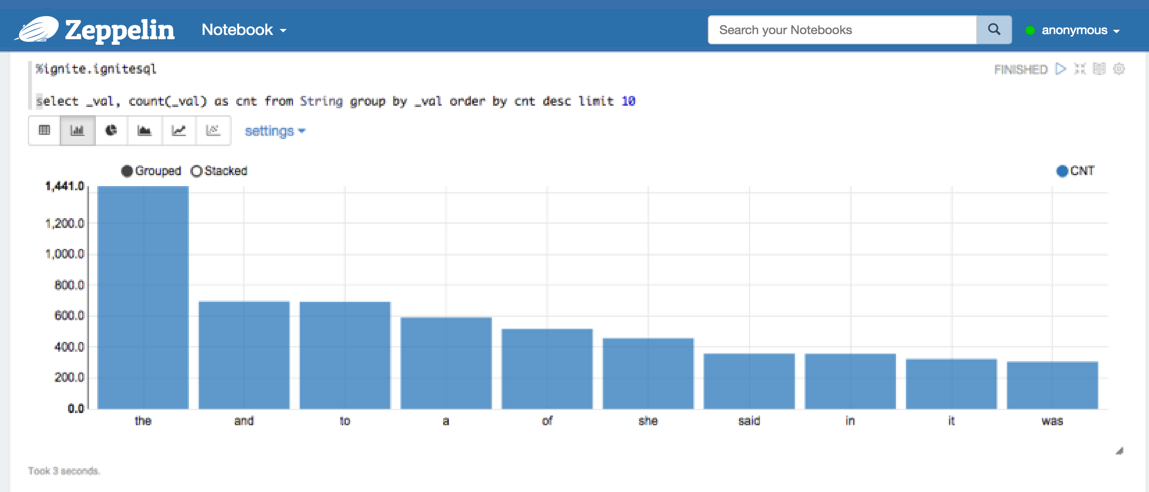Click the Zeppelin logo home link
The width and height of the screenshot is (1149, 492).
pos(95,30)
